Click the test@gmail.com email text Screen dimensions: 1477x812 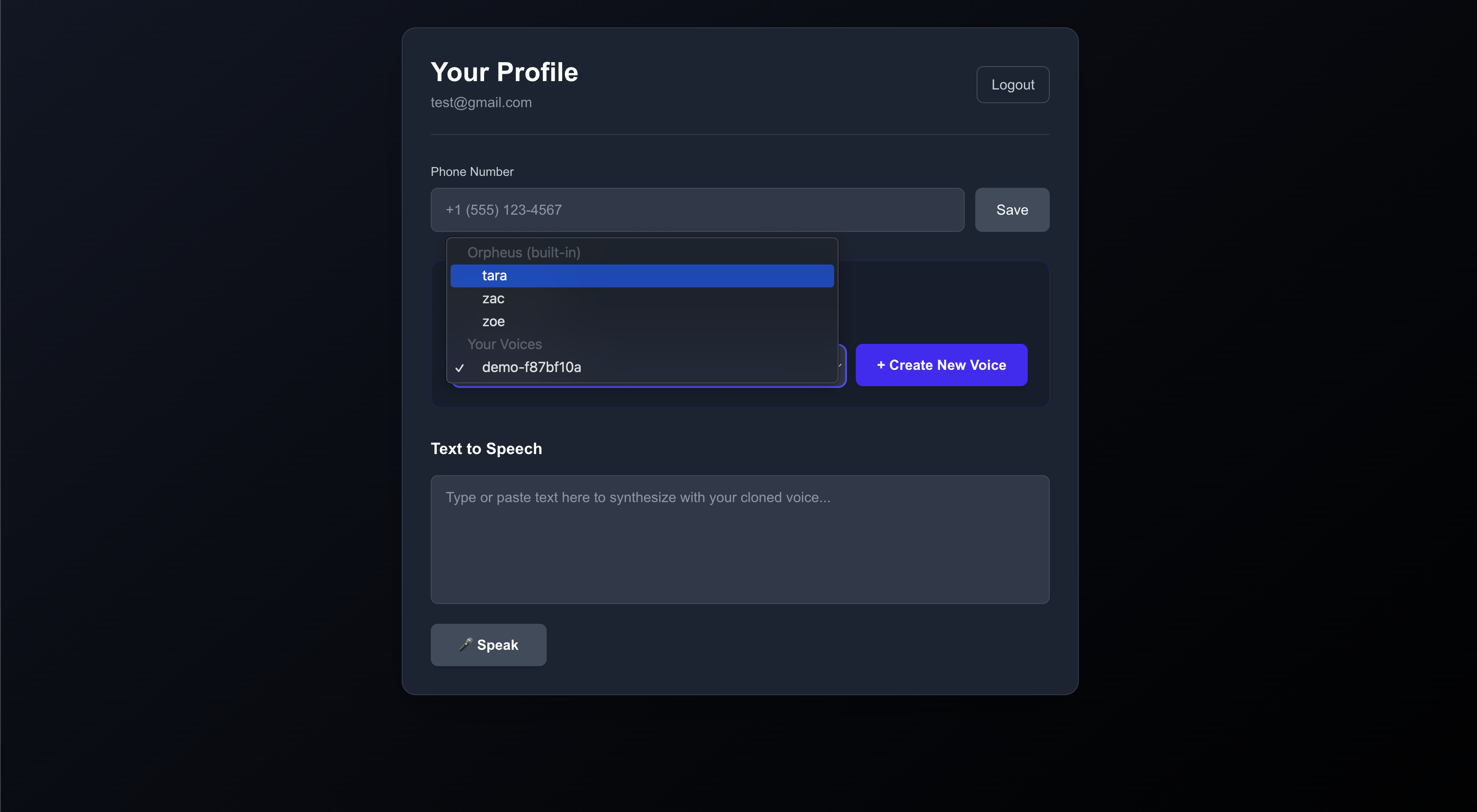481,103
